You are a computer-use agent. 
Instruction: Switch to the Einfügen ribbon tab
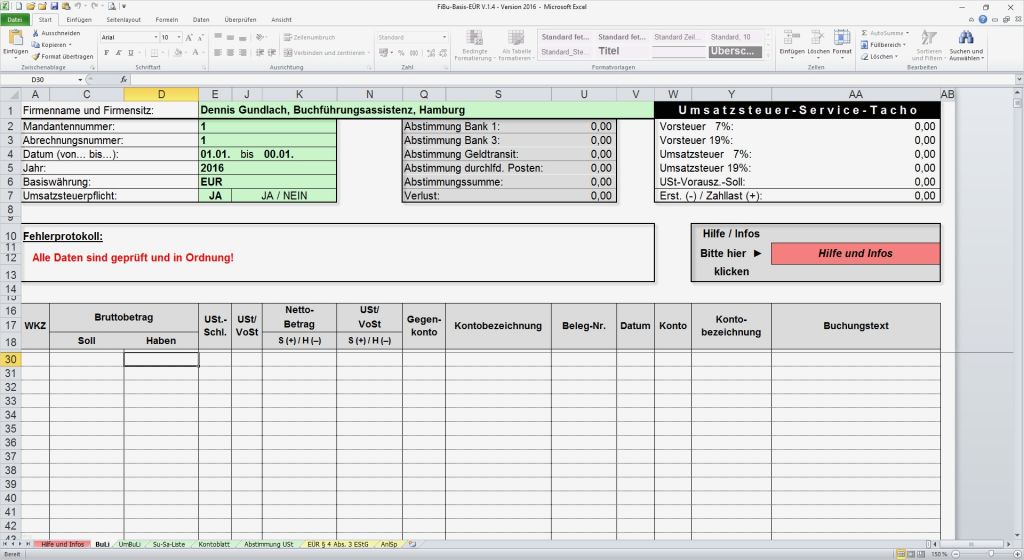pyautogui.click(x=79, y=20)
